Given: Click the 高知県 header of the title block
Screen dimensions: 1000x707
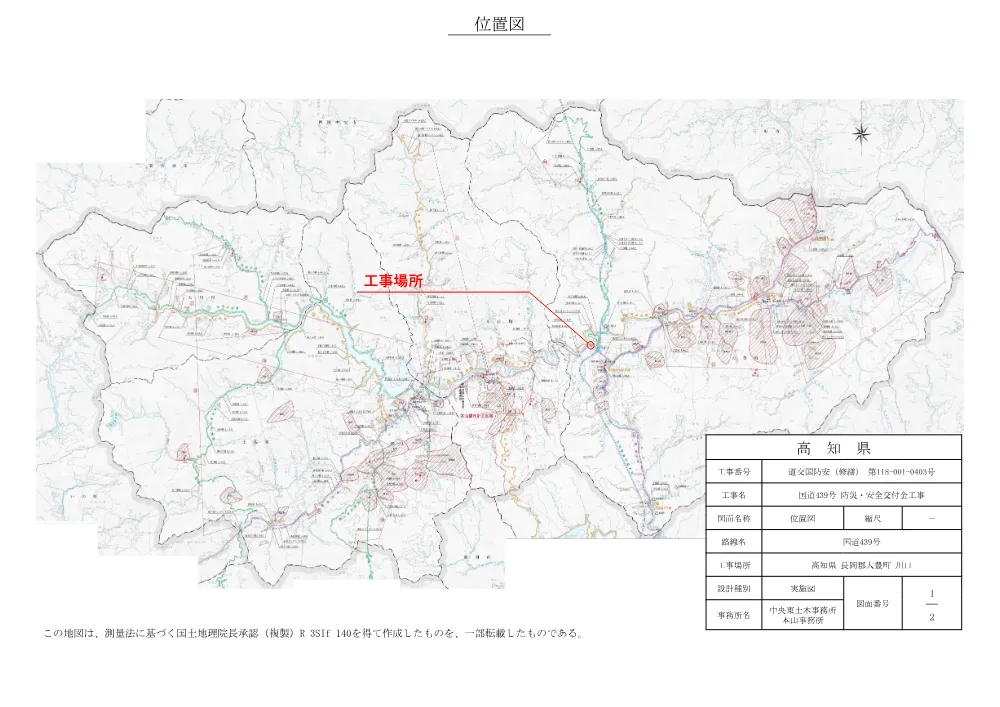Looking at the screenshot, I should click(834, 448).
